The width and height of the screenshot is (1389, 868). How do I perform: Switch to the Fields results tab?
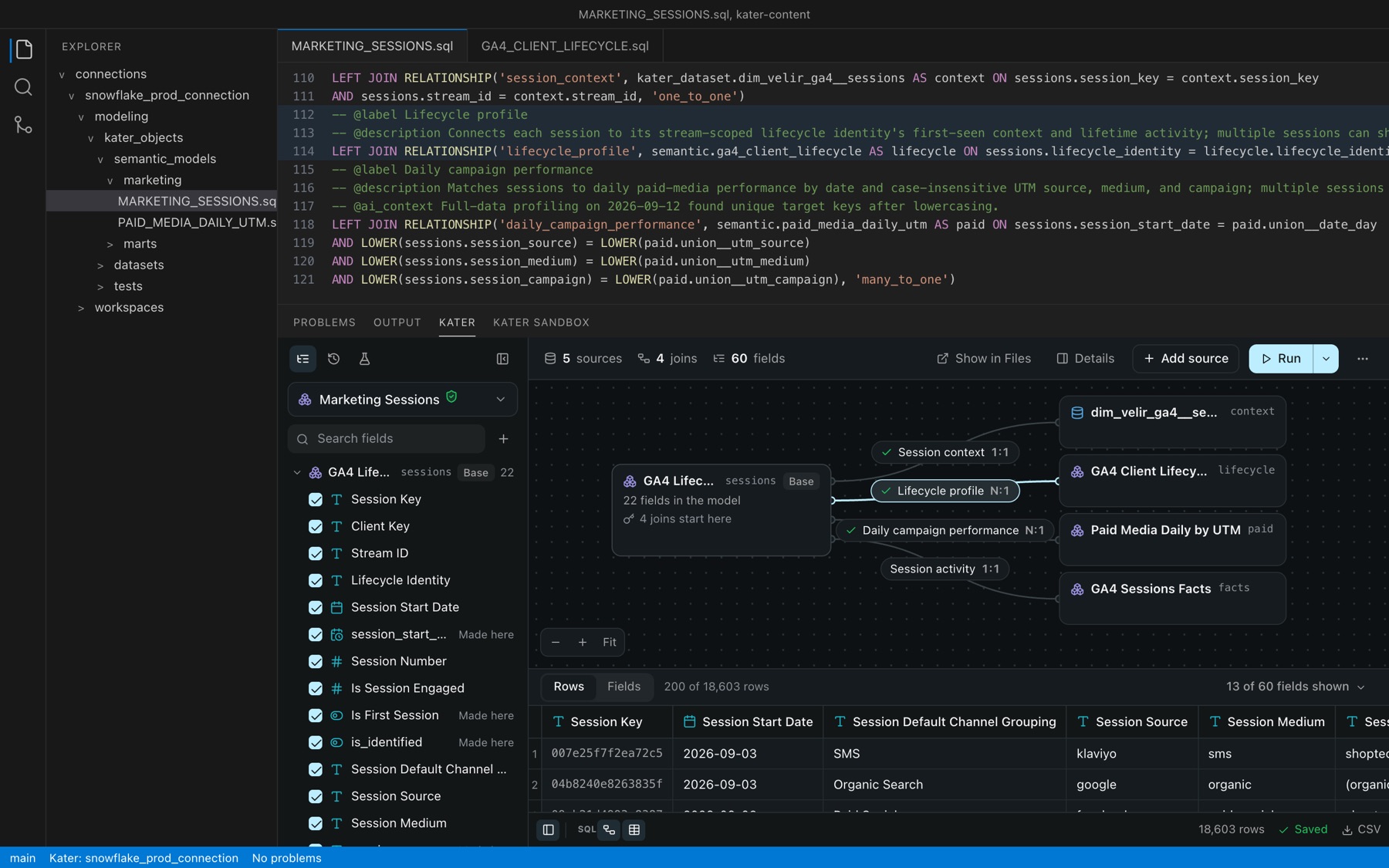click(x=624, y=687)
